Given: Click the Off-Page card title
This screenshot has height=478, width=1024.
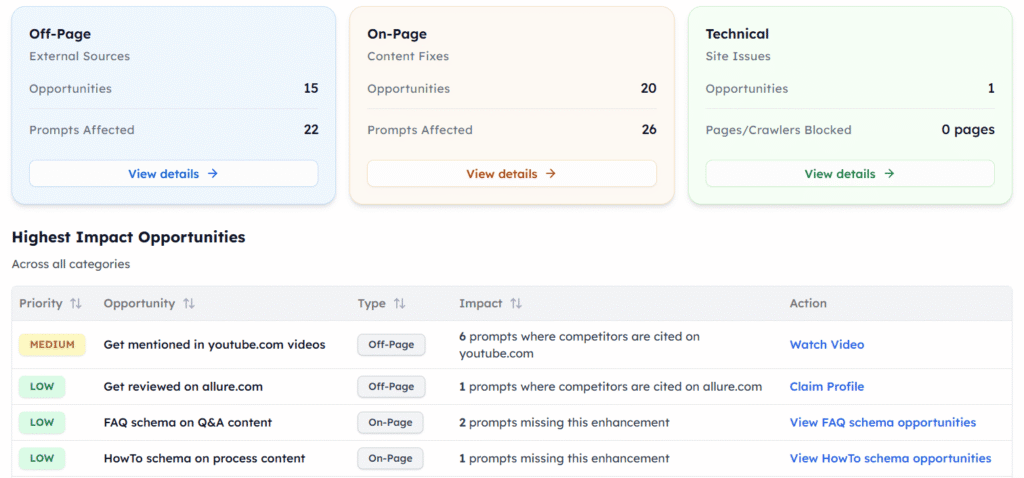Looking at the screenshot, I should coord(60,34).
